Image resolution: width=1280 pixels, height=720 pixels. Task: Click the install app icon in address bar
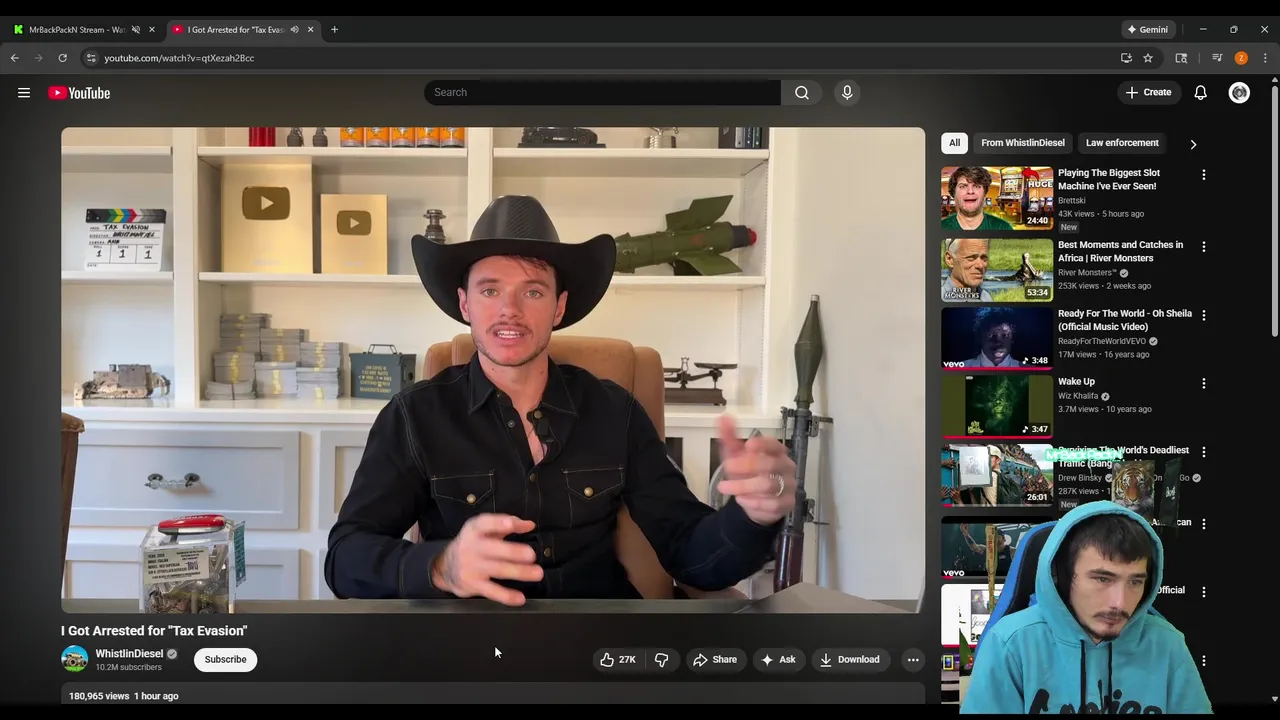point(1126,58)
